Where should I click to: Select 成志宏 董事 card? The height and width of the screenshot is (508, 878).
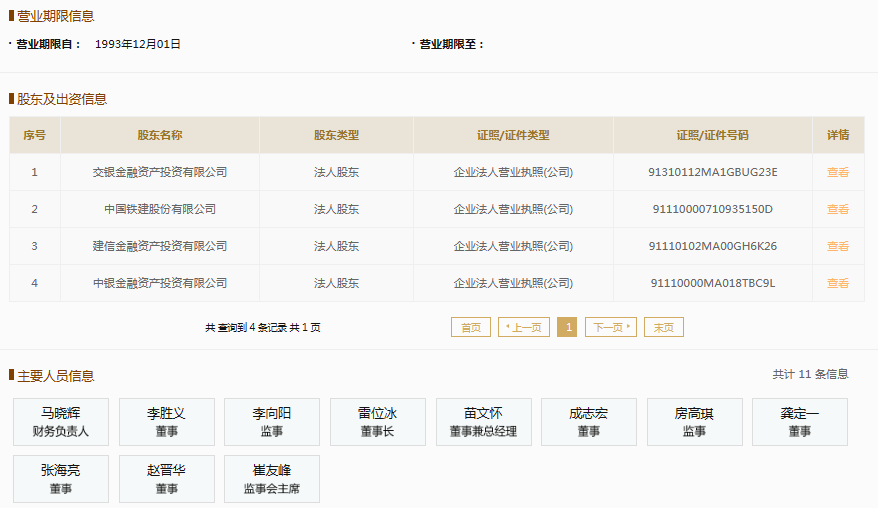pyautogui.click(x=589, y=422)
